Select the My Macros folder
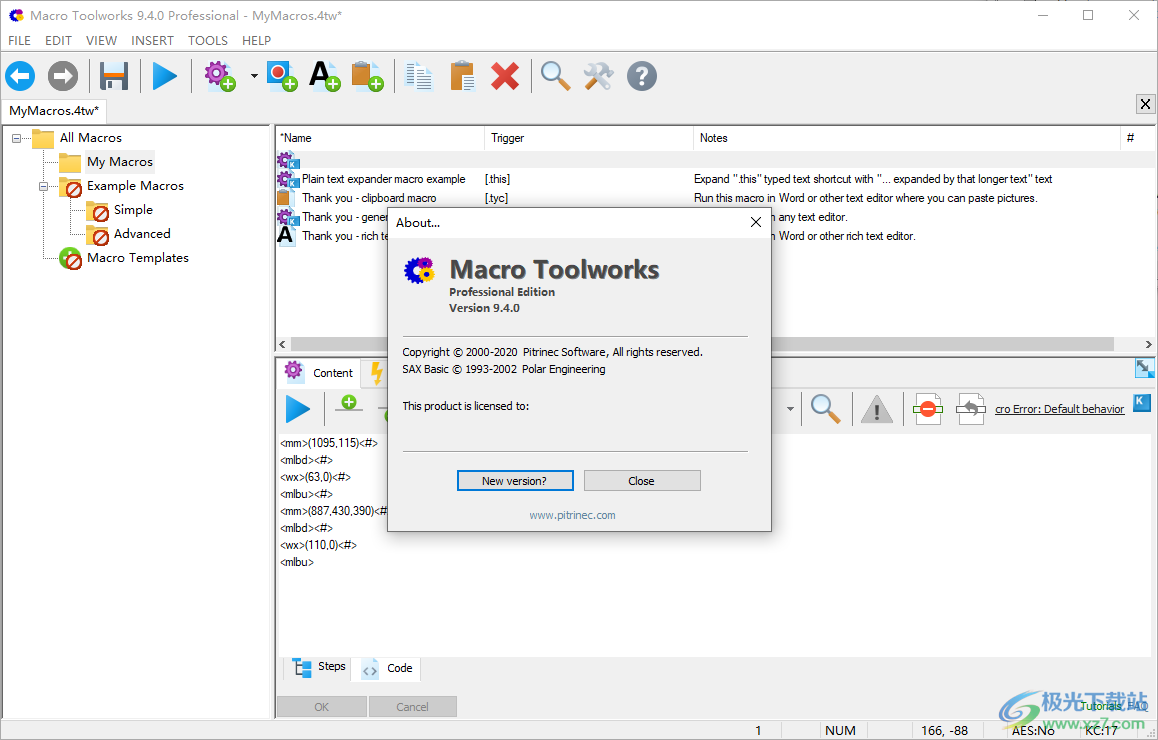 click(120, 162)
